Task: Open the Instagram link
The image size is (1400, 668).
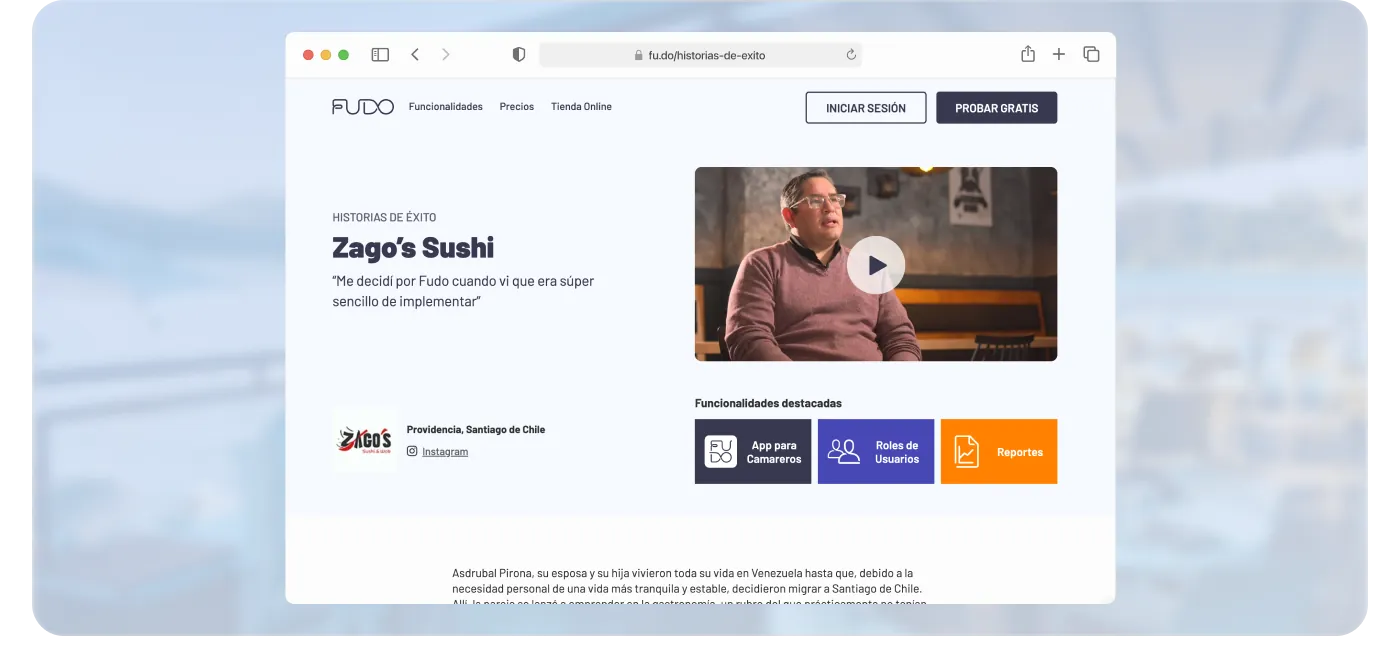Action: click(445, 452)
